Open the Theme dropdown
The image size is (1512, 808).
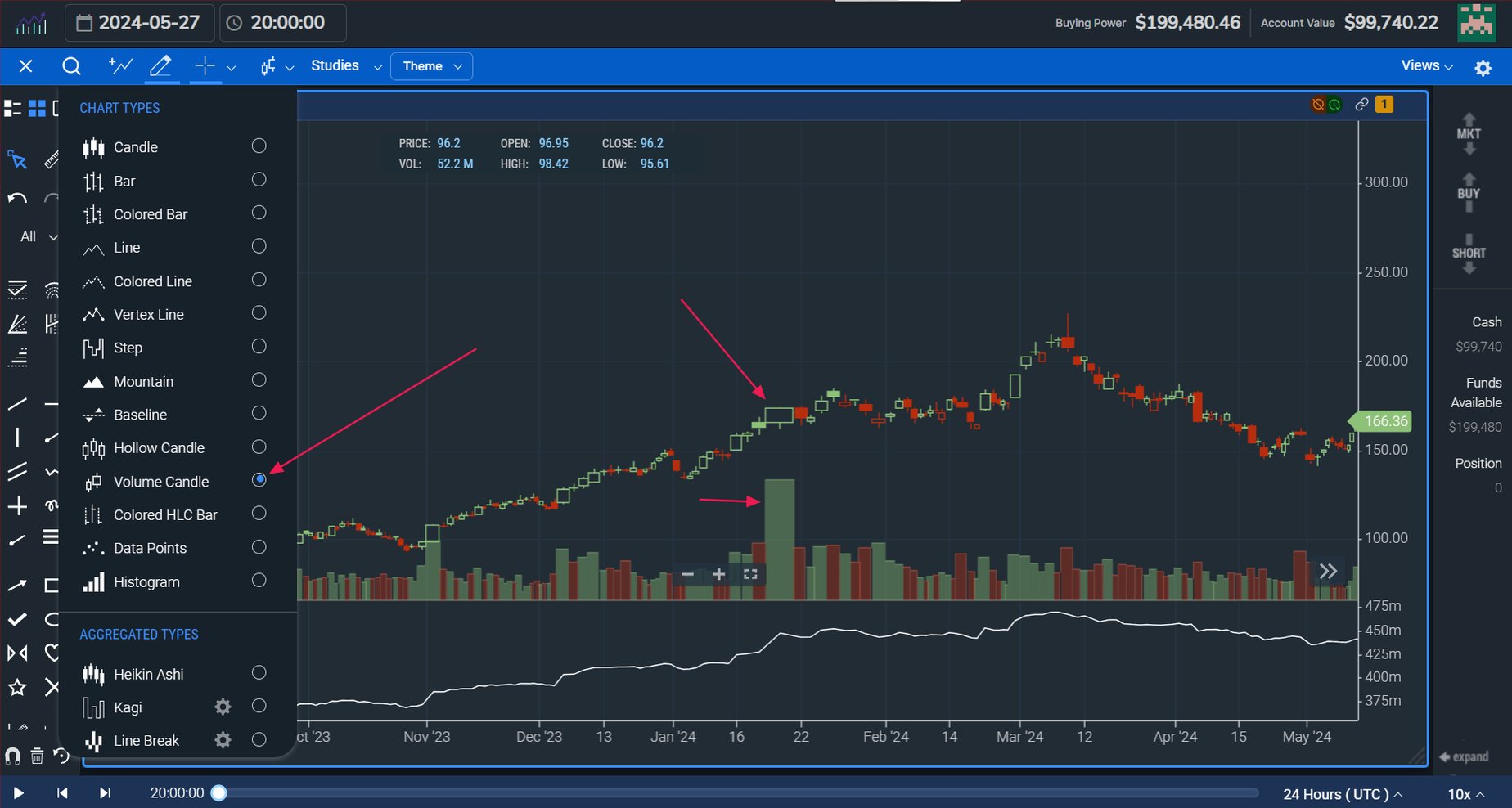(x=431, y=66)
